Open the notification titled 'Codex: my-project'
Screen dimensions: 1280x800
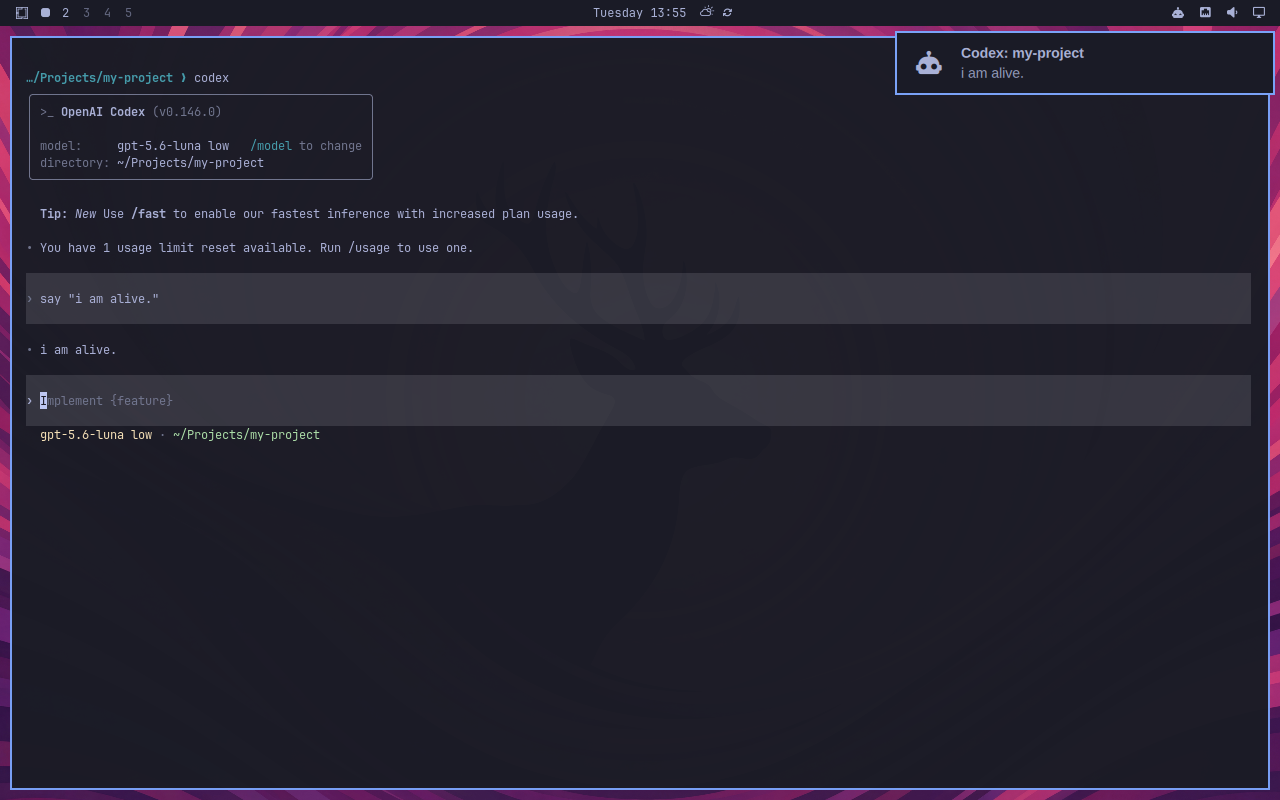1085,63
